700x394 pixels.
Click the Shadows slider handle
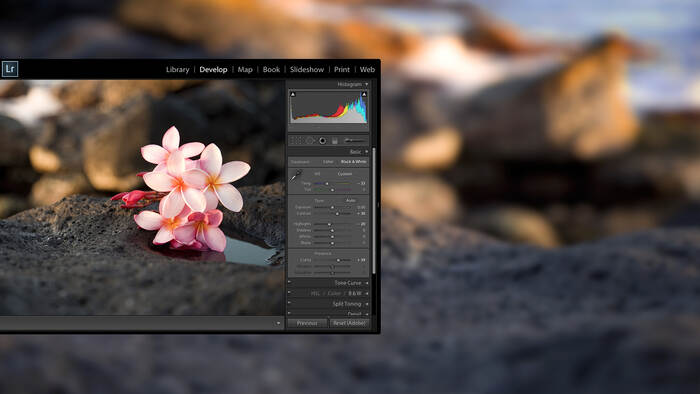(x=332, y=230)
